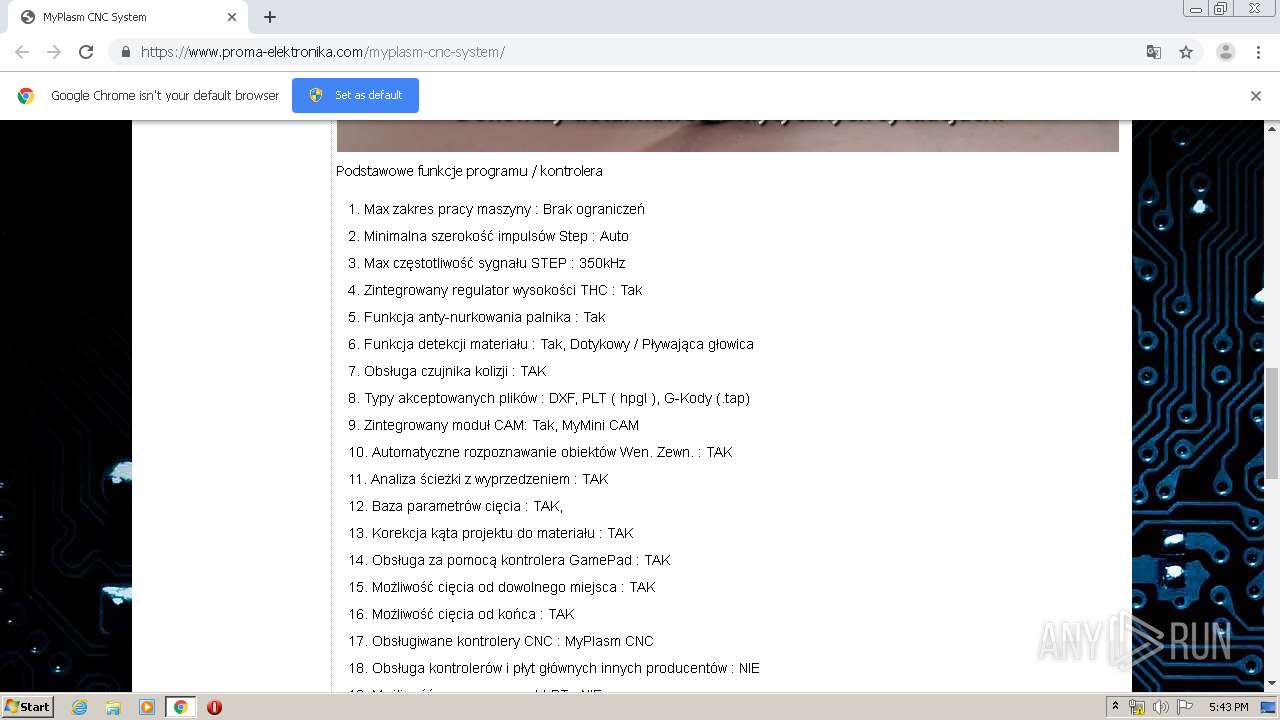The width and height of the screenshot is (1280, 720).
Task: Click the browser Back arrow
Action: pyautogui.click(x=22, y=52)
